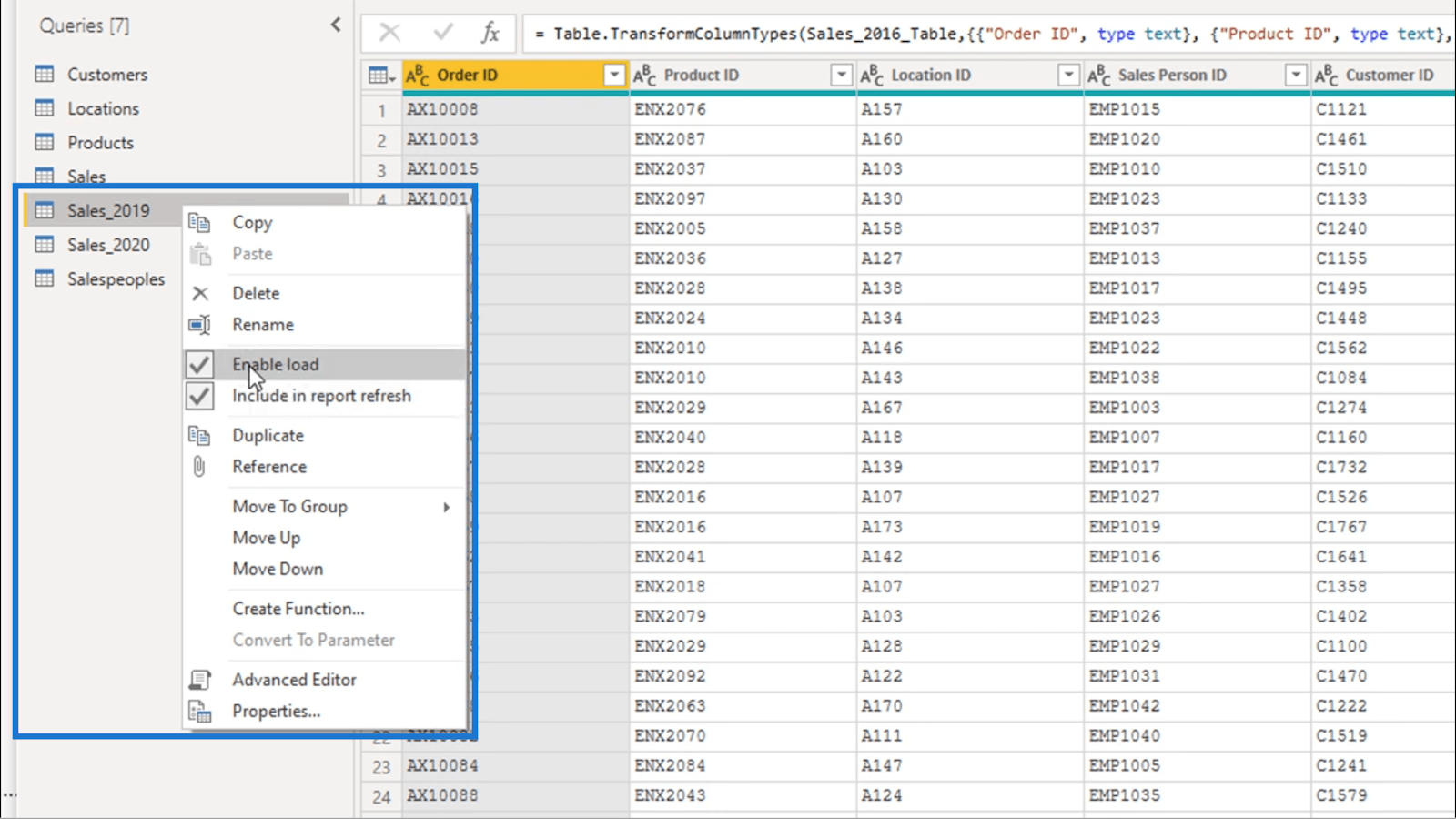Image resolution: width=1456 pixels, height=819 pixels.
Task: Change Customer ID data type icon
Action: coord(1327,76)
